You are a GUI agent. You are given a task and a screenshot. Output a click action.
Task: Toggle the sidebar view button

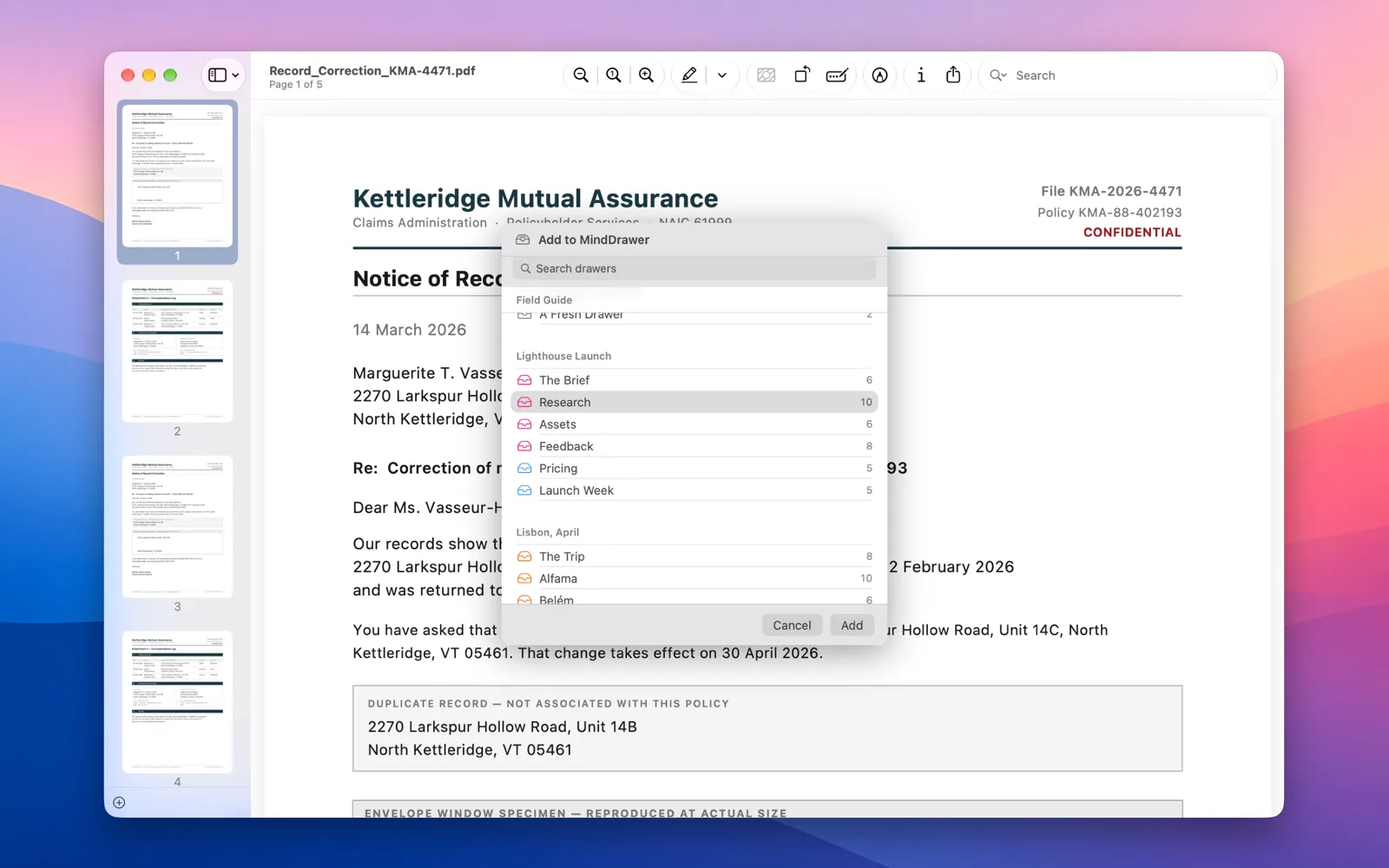[x=217, y=76]
